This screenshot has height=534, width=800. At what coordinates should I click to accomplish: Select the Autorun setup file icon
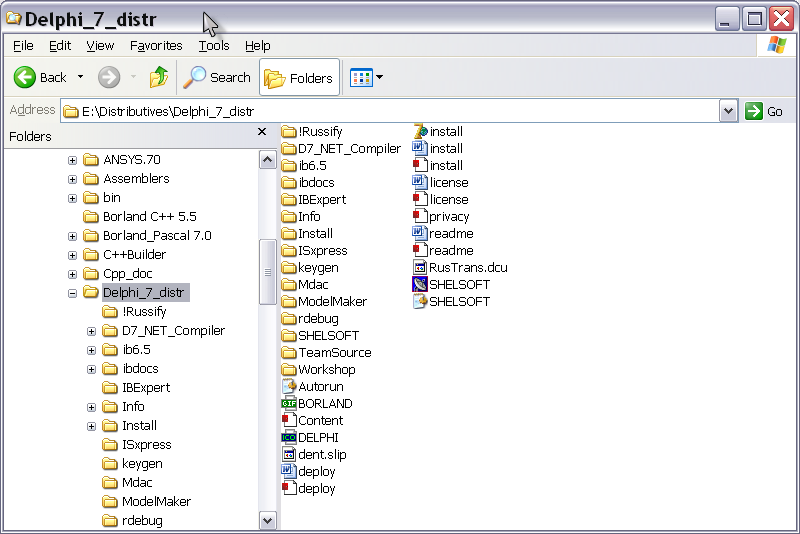pyautogui.click(x=289, y=387)
